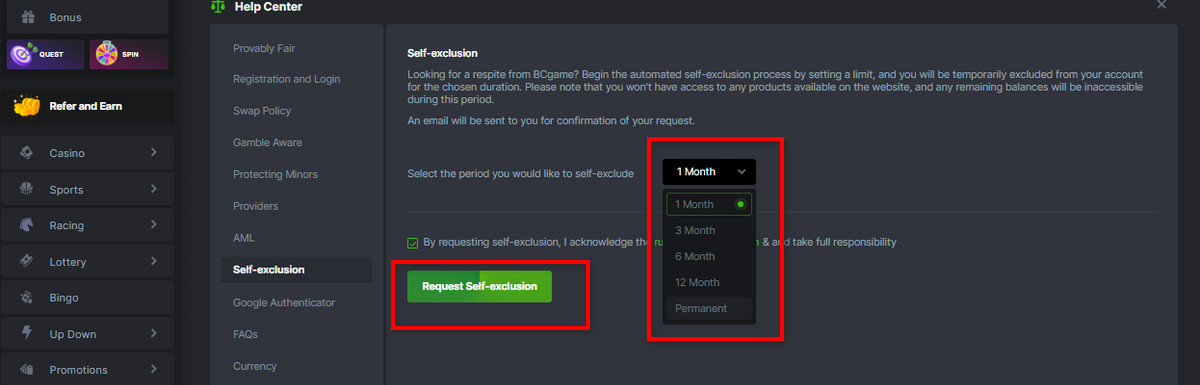The image size is (1200, 385).
Task: Open the self-exclusion period dropdown
Action: (x=709, y=172)
